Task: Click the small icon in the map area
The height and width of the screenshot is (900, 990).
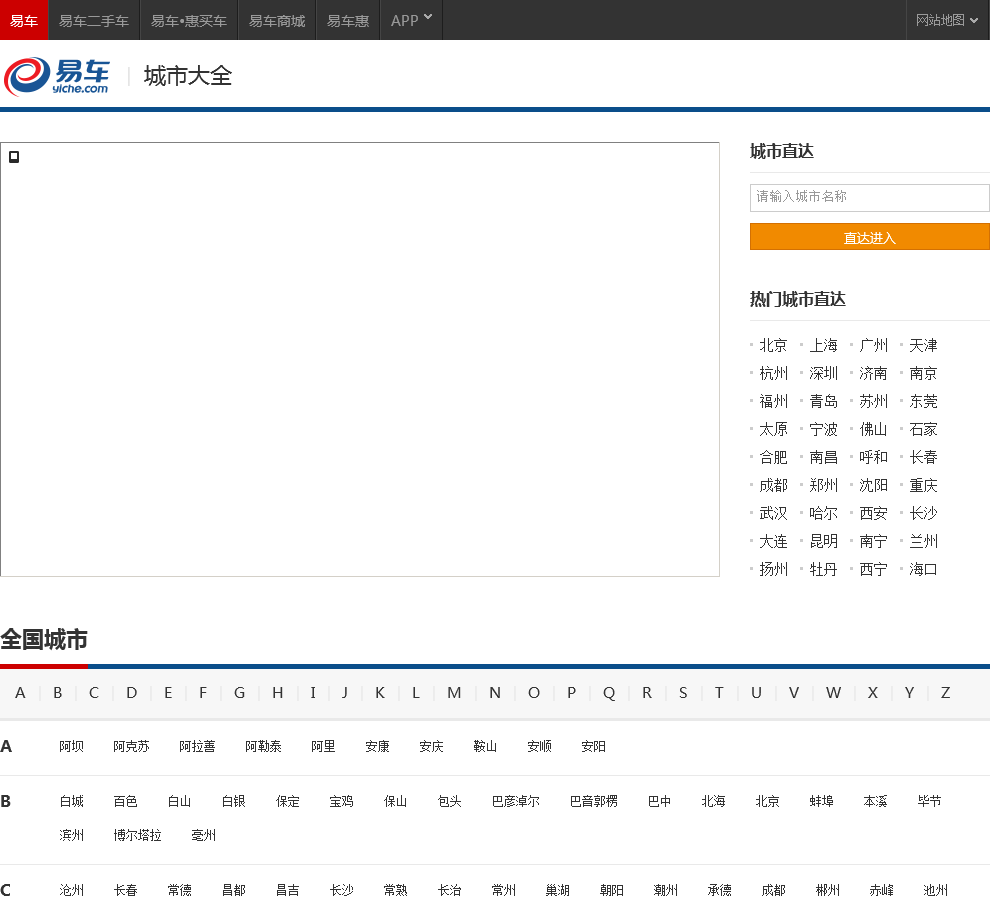Action: point(14,157)
